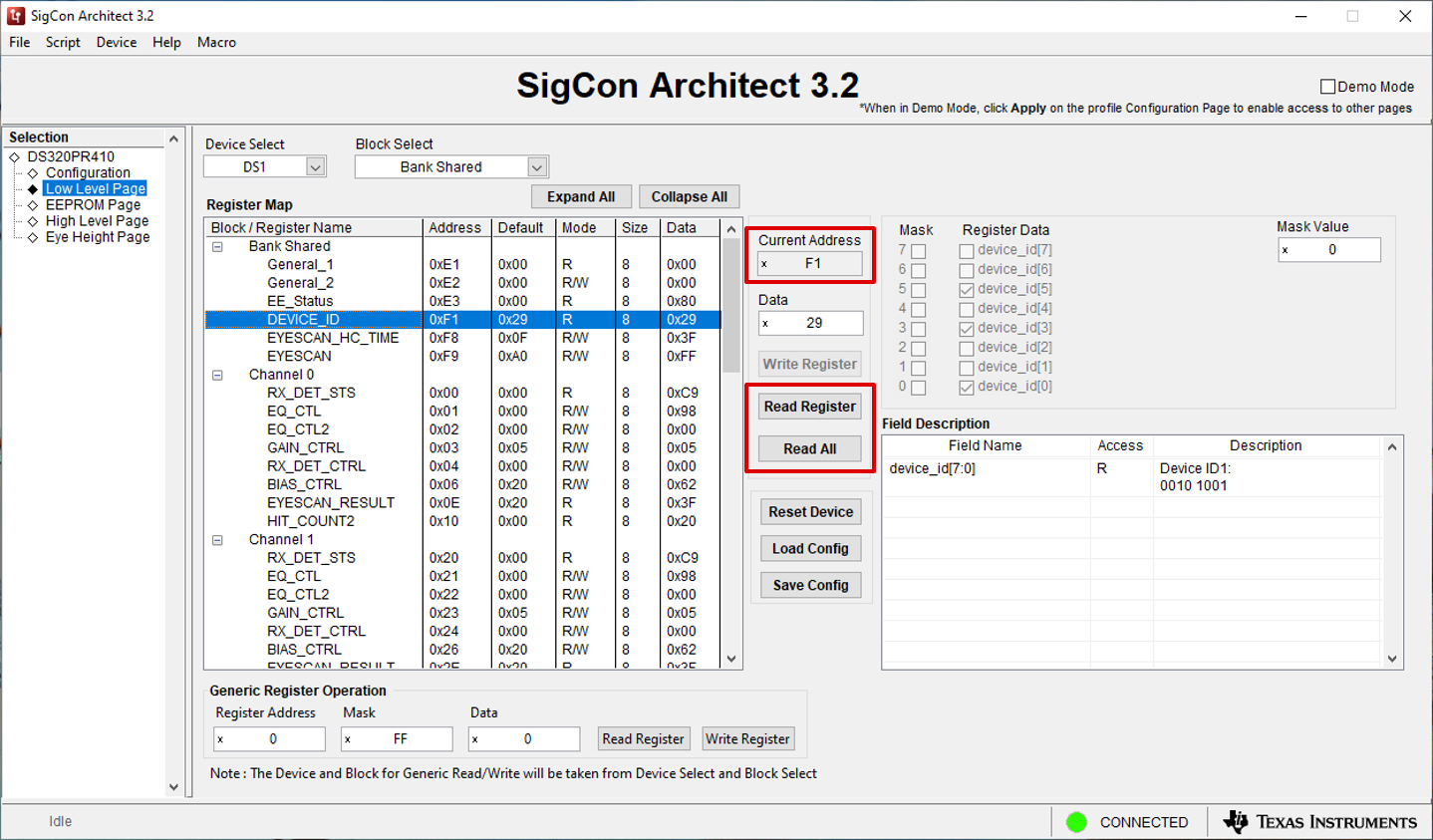The width and height of the screenshot is (1433, 840).
Task: Click the Register Map vertical scrollbar thumb
Action: (x=731, y=305)
